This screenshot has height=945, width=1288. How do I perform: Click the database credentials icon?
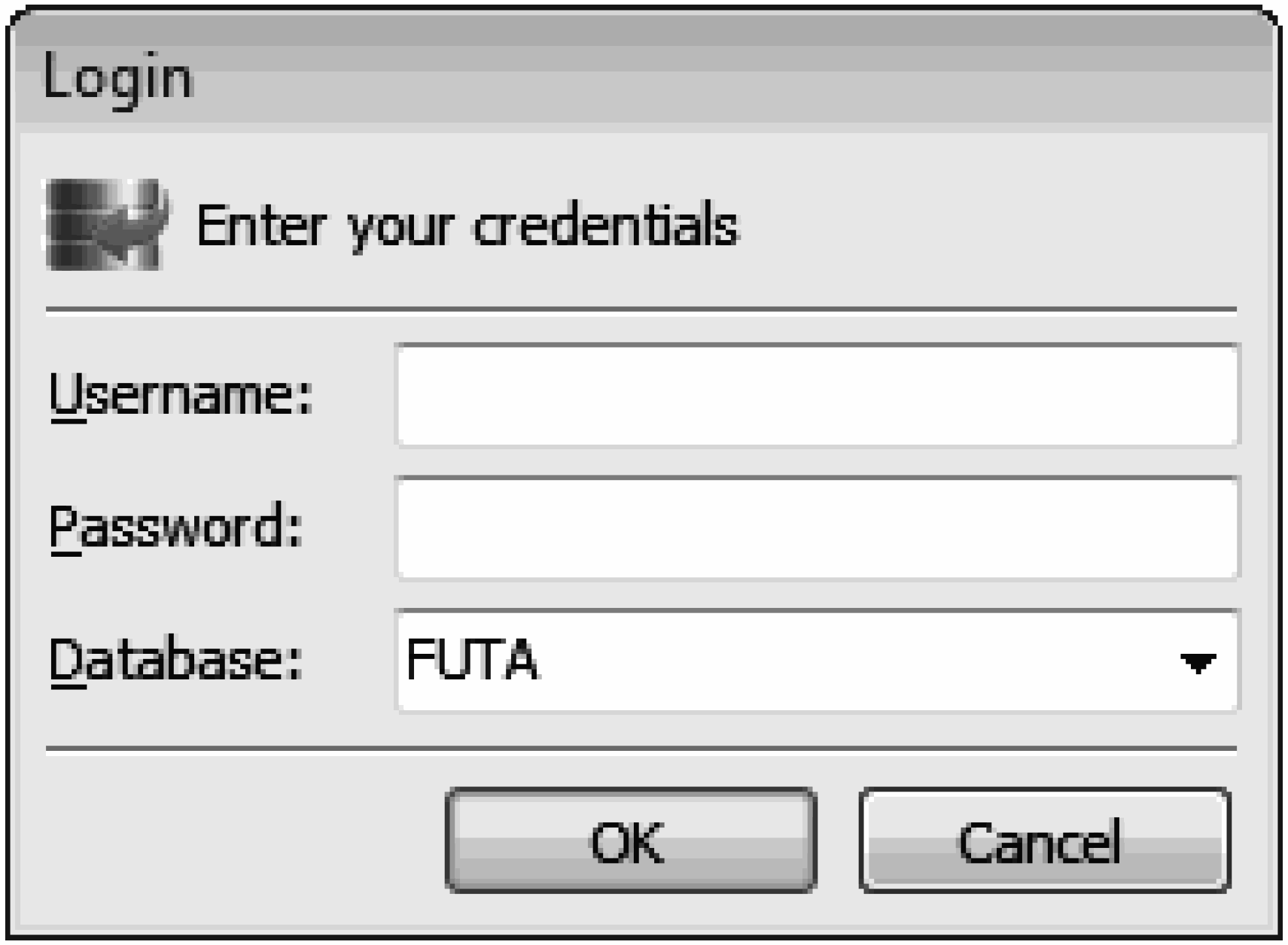tap(106, 224)
